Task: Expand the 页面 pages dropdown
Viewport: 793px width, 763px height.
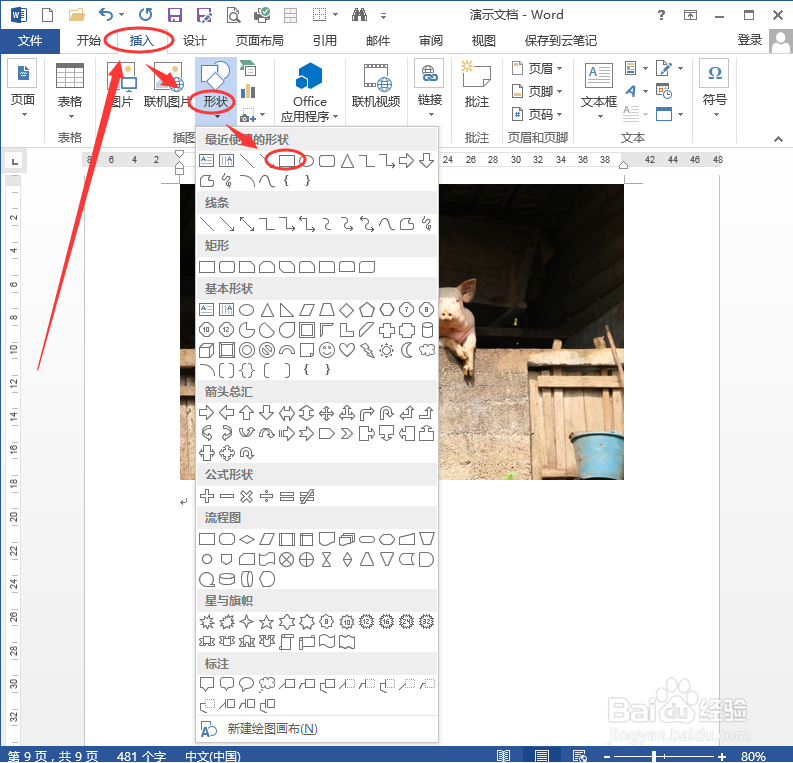Action: coord(23,88)
